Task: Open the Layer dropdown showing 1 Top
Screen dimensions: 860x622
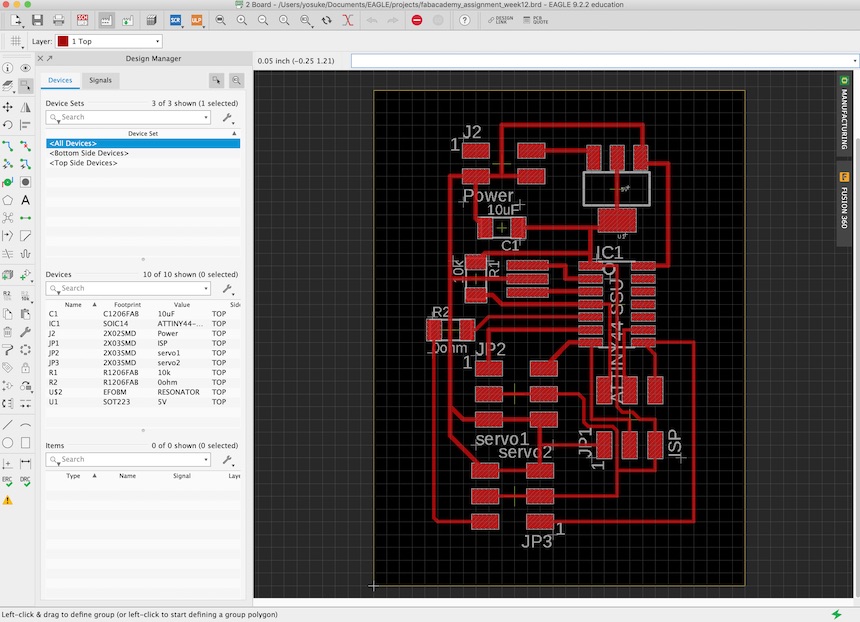Action: pyautogui.click(x=109, y=41)
